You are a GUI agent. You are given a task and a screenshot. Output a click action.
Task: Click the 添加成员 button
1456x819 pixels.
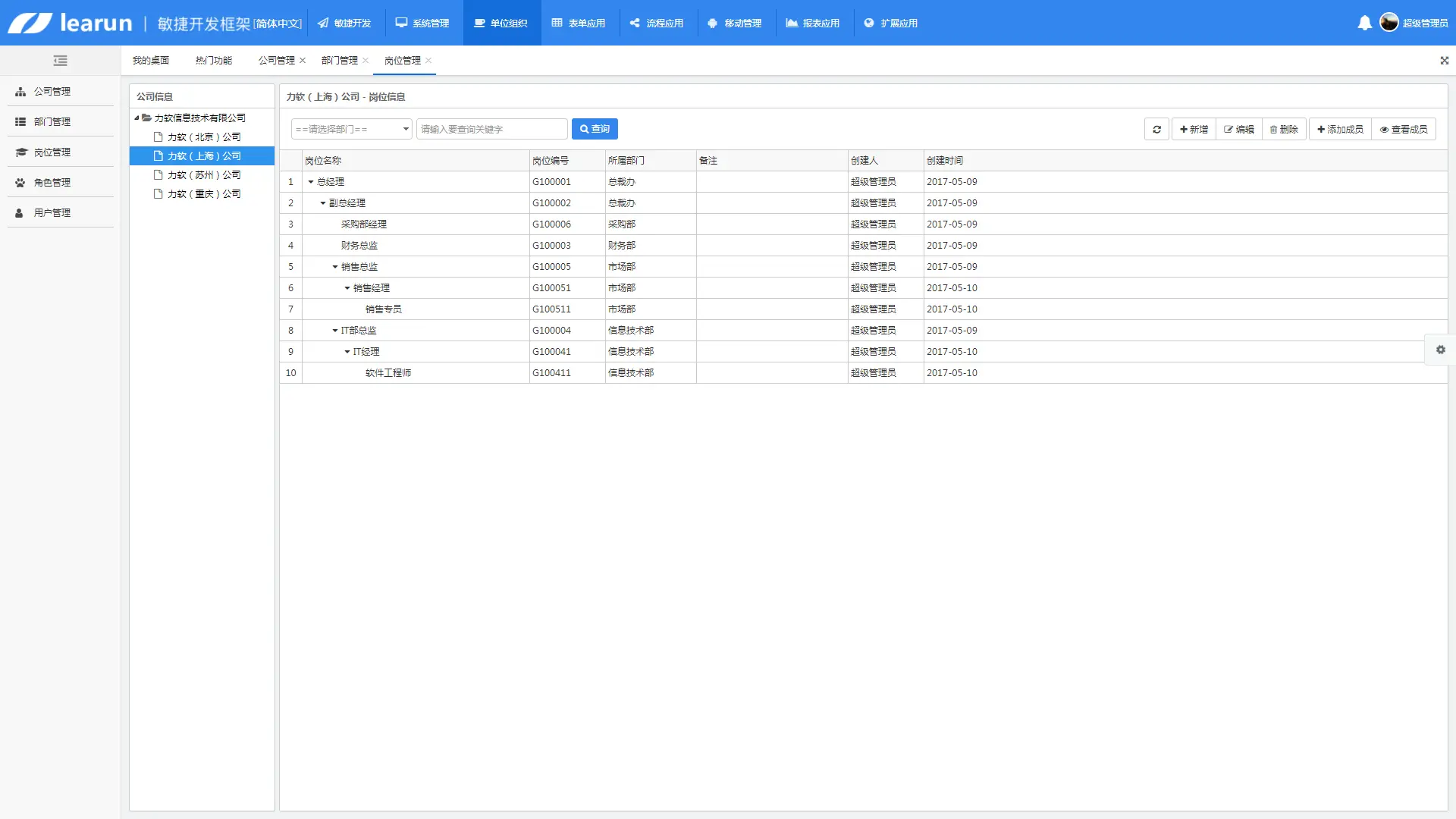tap(1340, 130)
